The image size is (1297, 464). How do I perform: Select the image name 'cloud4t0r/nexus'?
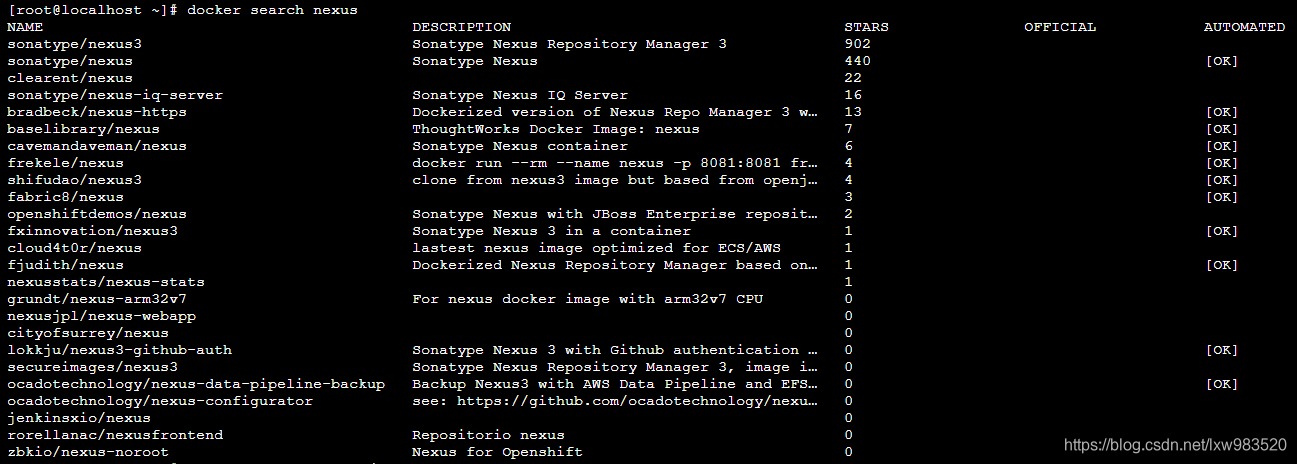click(74, 248)
